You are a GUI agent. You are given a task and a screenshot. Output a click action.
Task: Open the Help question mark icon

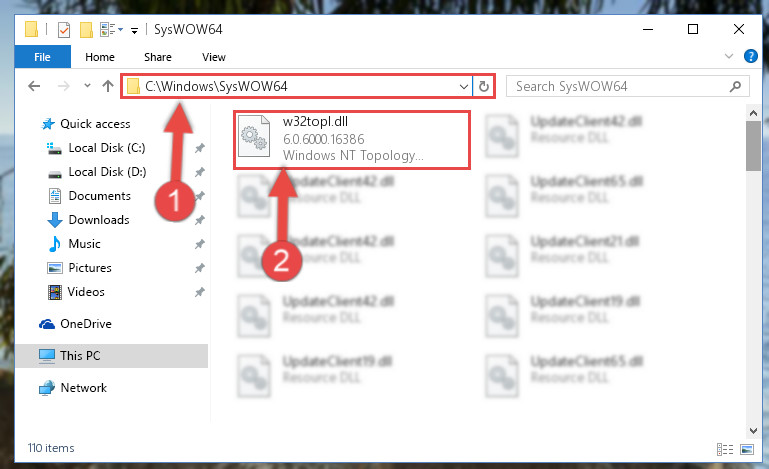(x=750, y=56)
